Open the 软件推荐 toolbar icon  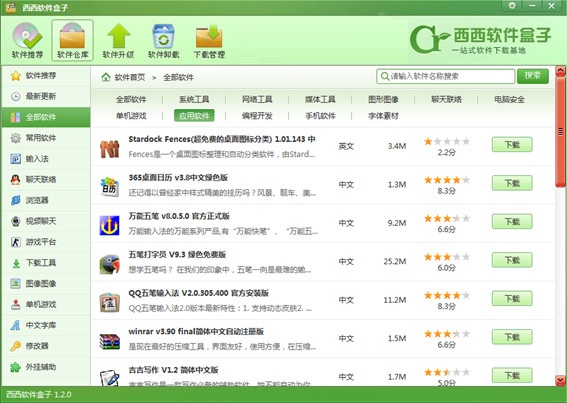(27, 40)
